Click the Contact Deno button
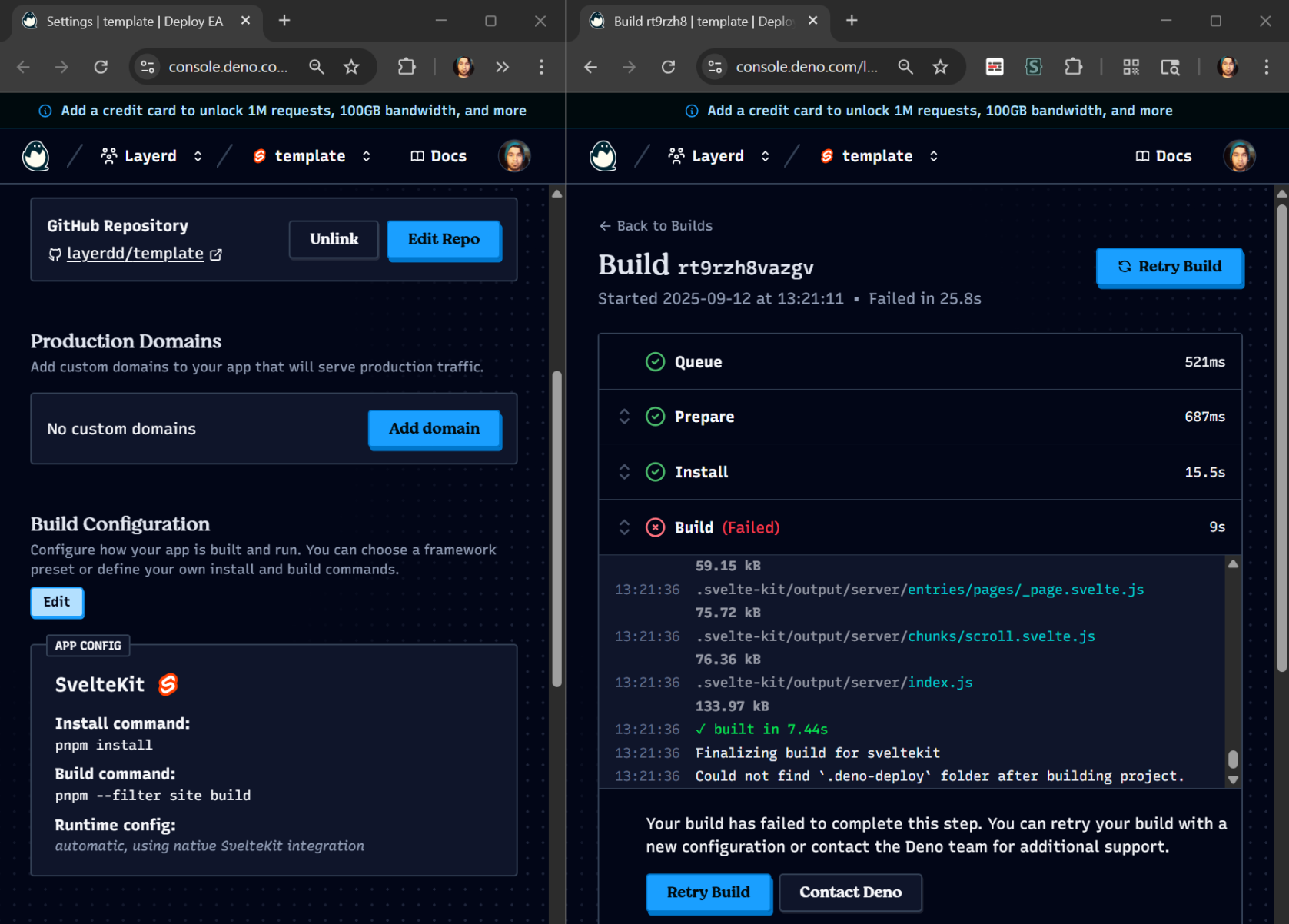The height and width of the screenshot is (924, 1289). coord(850,892)
